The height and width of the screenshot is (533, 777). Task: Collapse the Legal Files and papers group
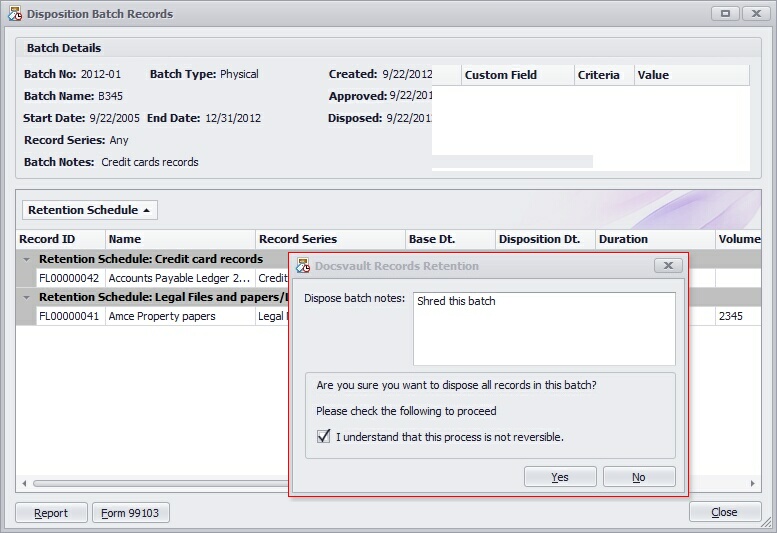[x=27, y=297]
